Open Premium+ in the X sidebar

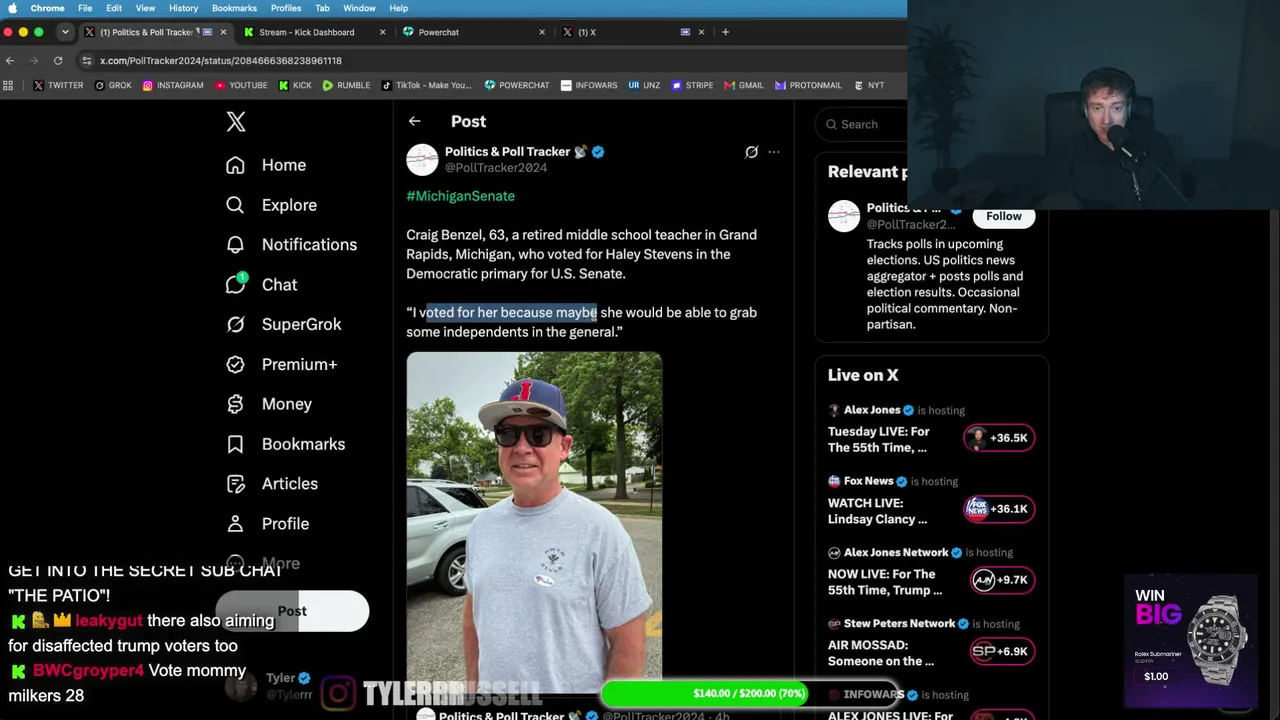pyautogui.click(x=282, y=364)
